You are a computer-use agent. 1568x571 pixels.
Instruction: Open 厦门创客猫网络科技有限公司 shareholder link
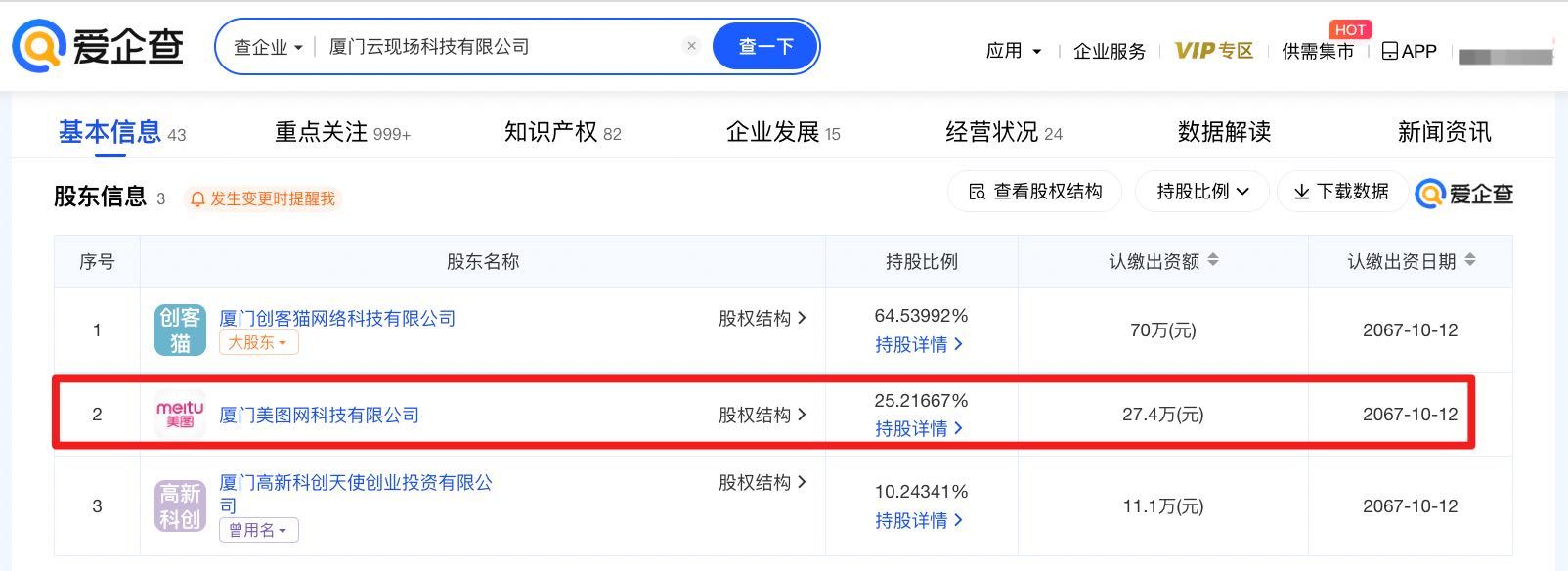337,318
